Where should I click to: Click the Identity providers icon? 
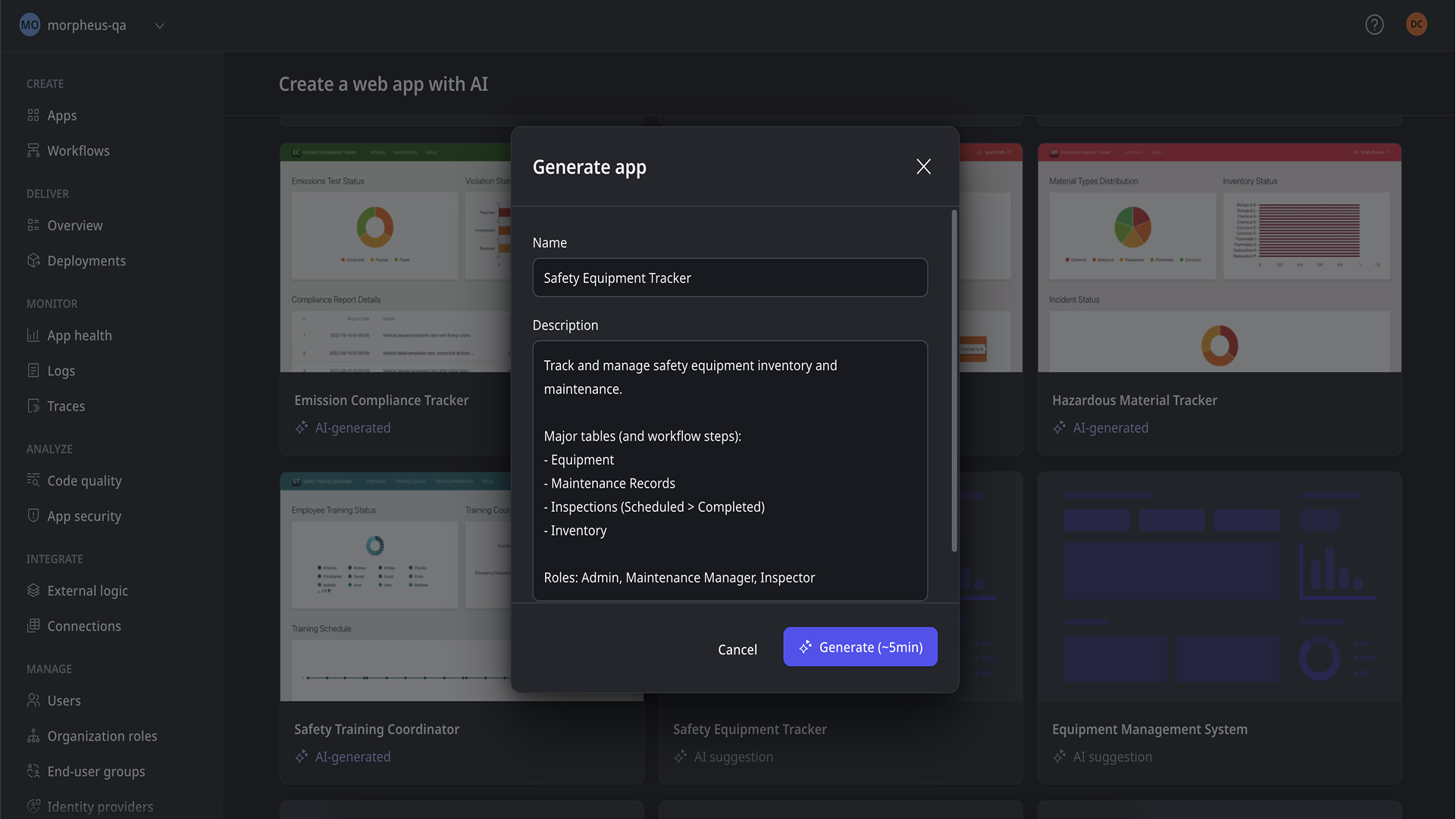(x=33, y=806)
